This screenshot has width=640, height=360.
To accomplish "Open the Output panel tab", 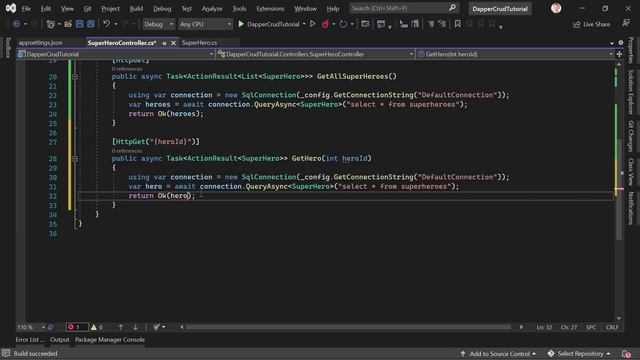I will click(60, 340).
